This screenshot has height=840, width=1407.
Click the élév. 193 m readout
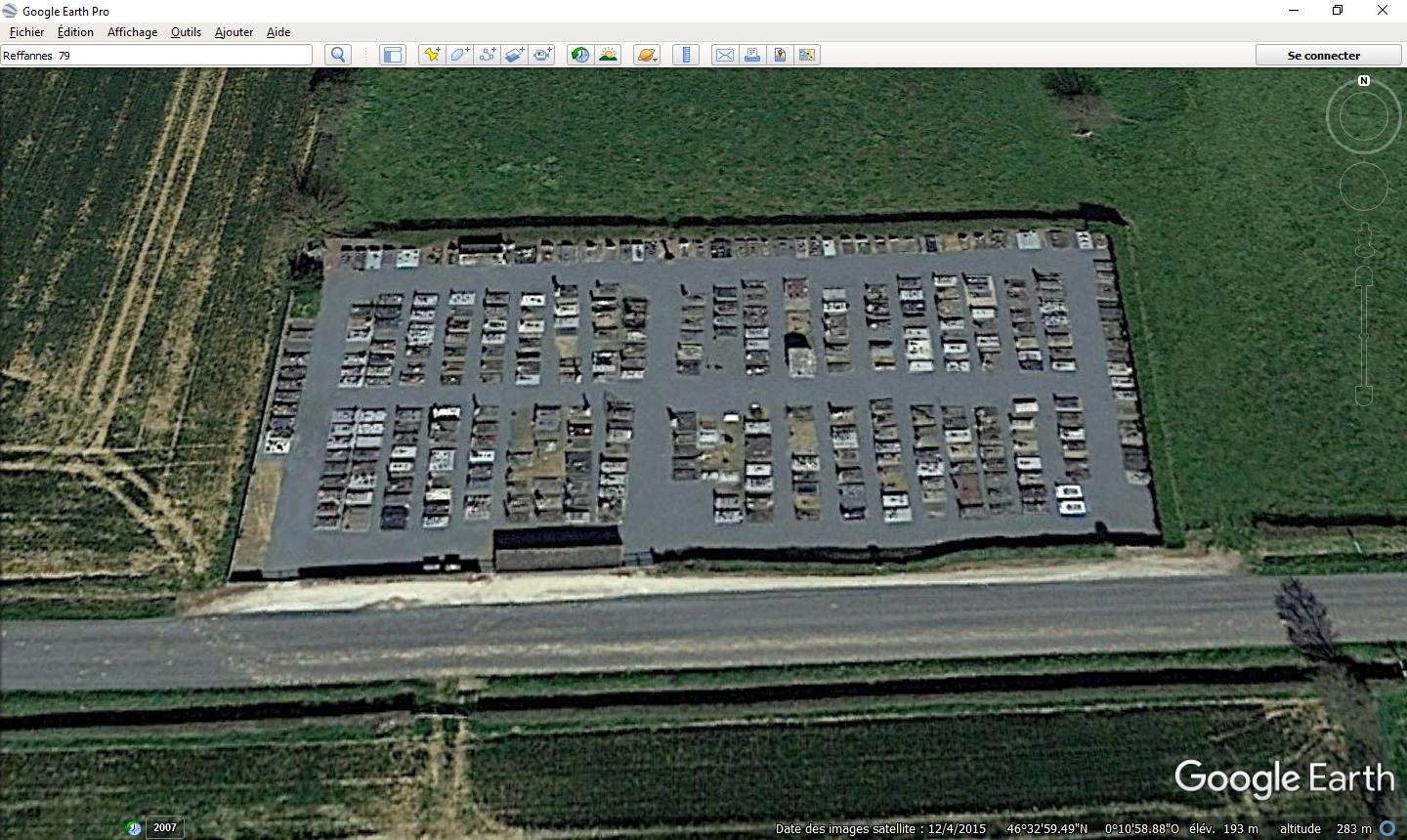coord(1223,828)
